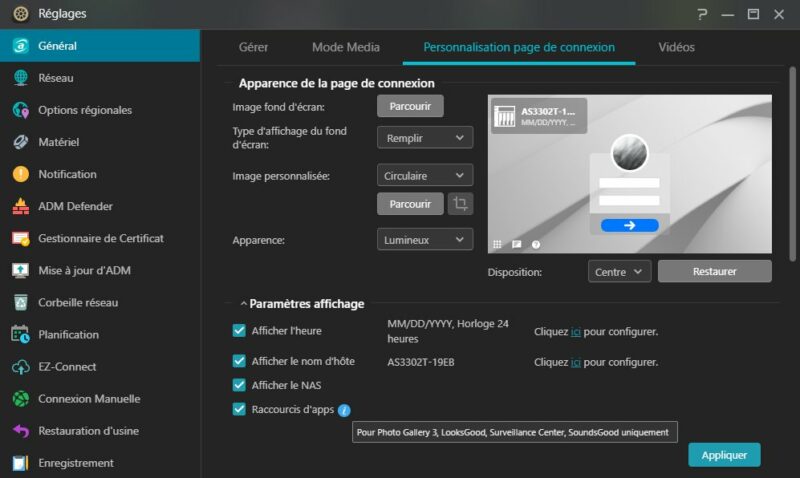Select the Notification warning icon
This screenshot has width=800, height=478.
tap(20, 174)
